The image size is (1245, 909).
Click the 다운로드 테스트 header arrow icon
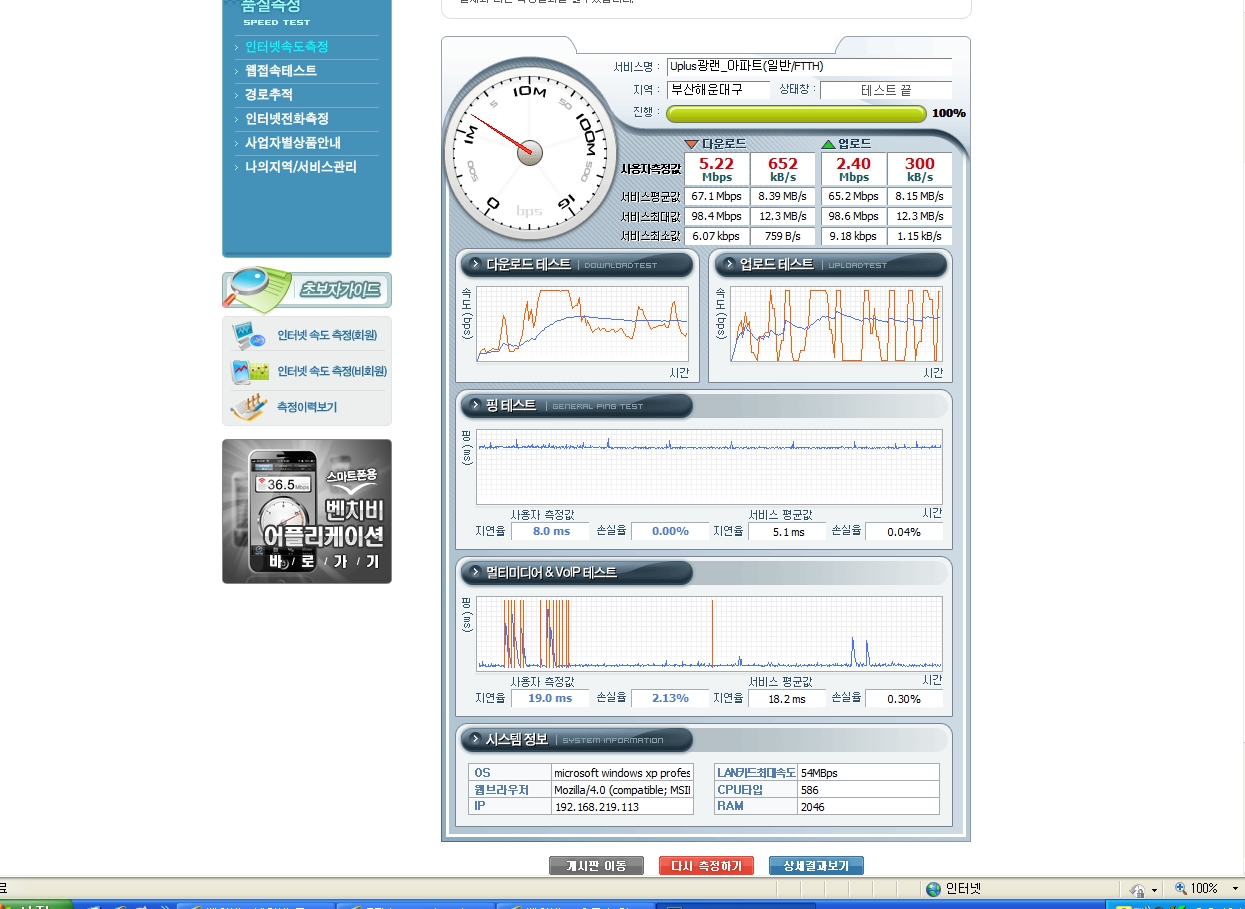click(x=476, y=265)
